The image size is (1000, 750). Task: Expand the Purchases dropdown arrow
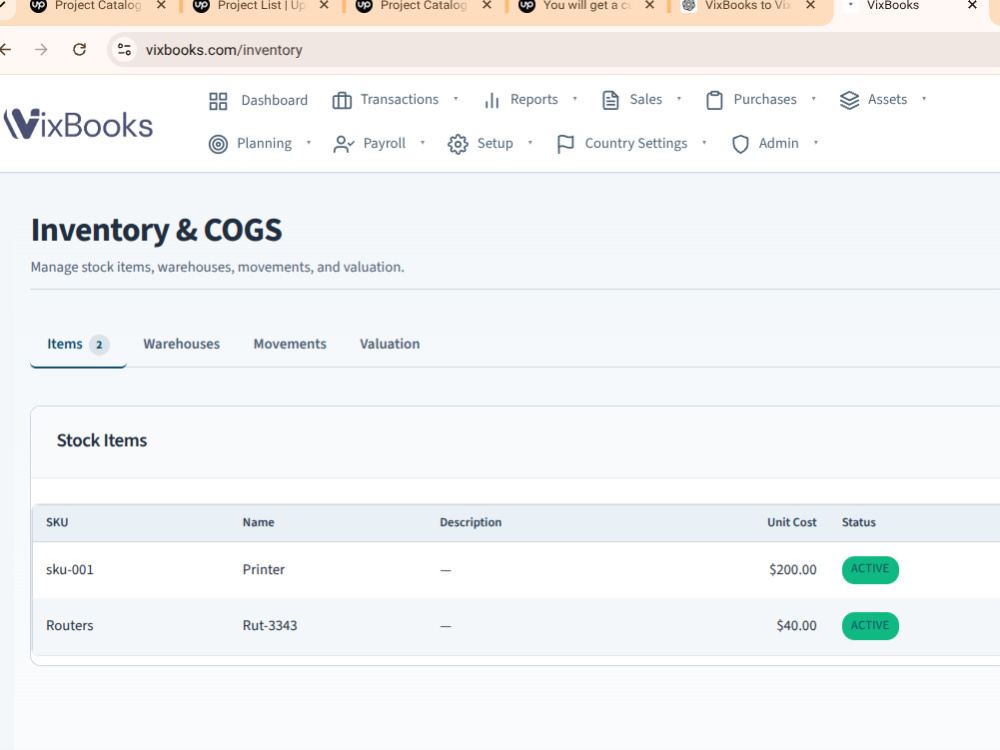click(814, 99)
